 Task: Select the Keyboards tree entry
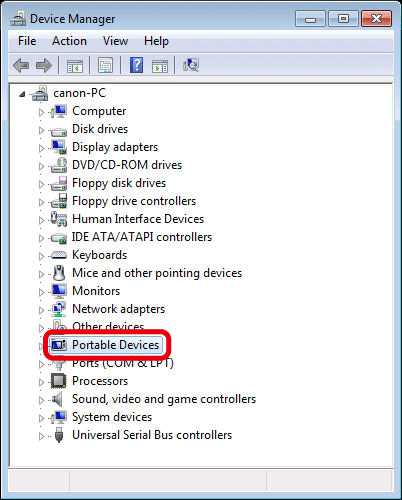(x=100, y=255)
